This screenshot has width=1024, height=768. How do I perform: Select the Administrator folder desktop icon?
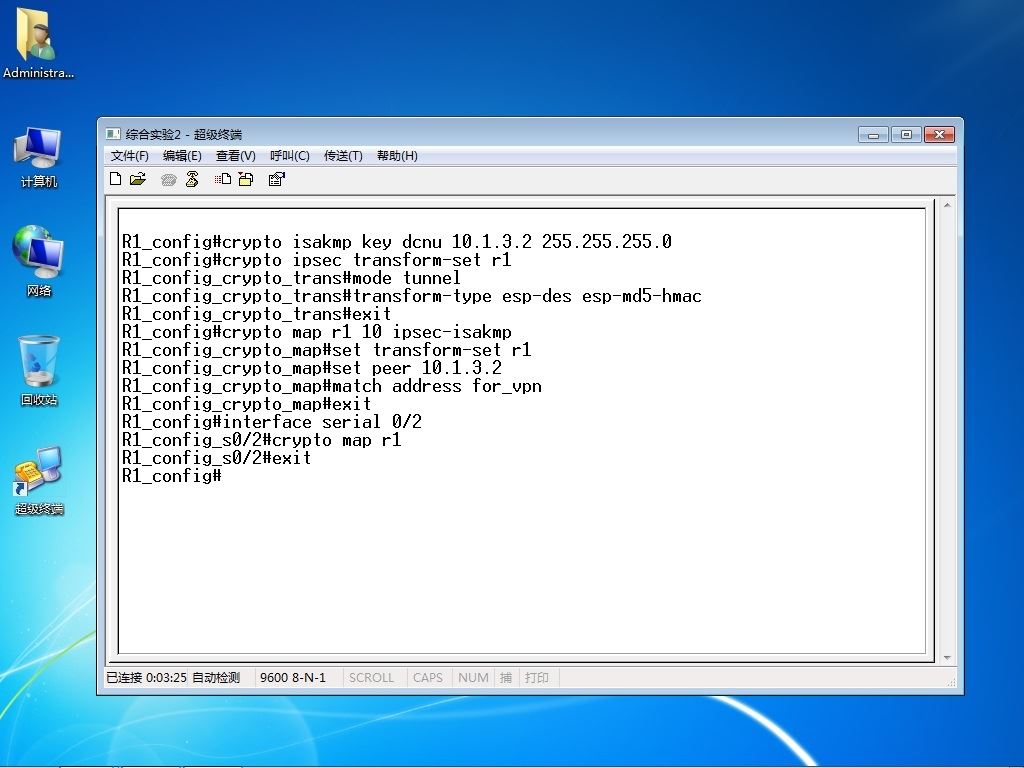(38, 43)
